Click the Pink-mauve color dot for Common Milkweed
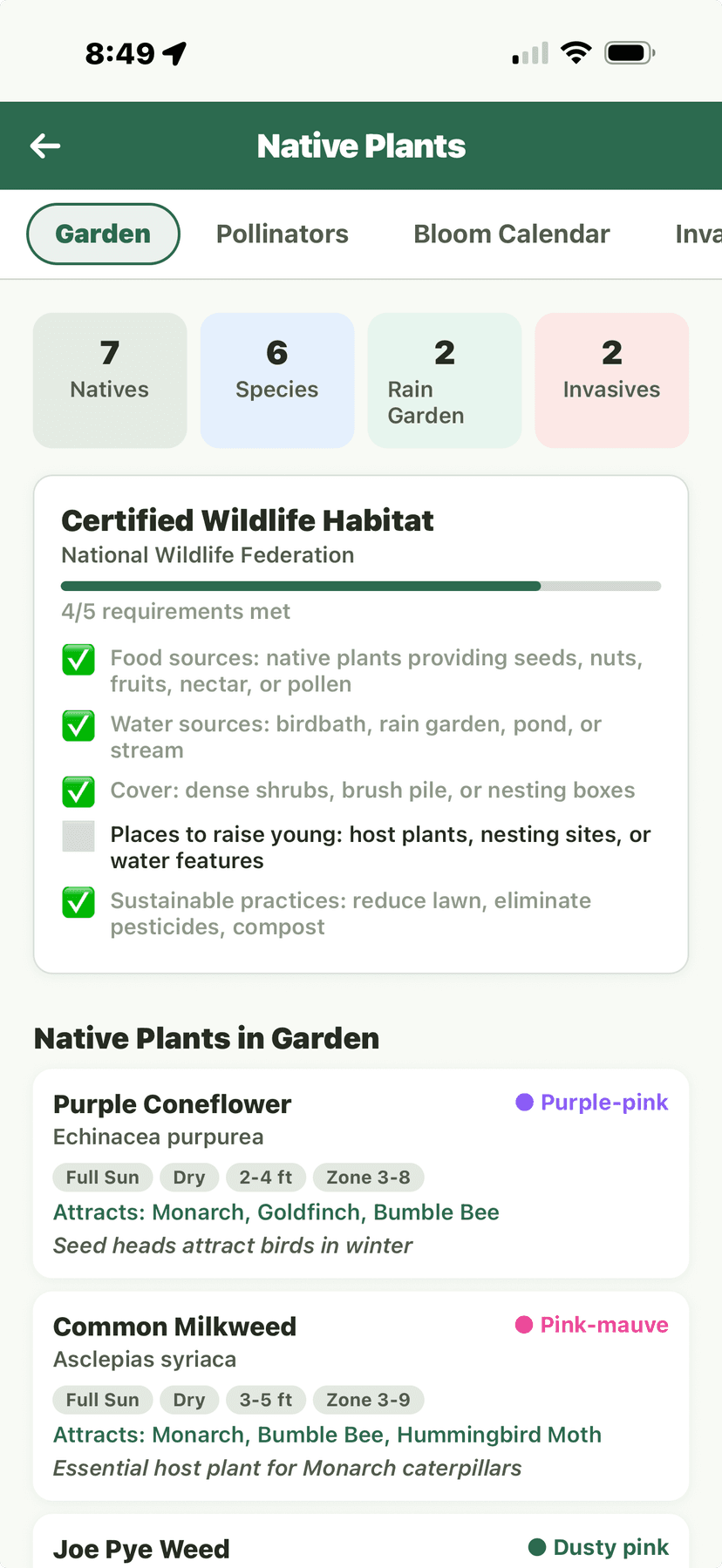This screenshot has height=1568, width=722. [x=523, y=1324]
